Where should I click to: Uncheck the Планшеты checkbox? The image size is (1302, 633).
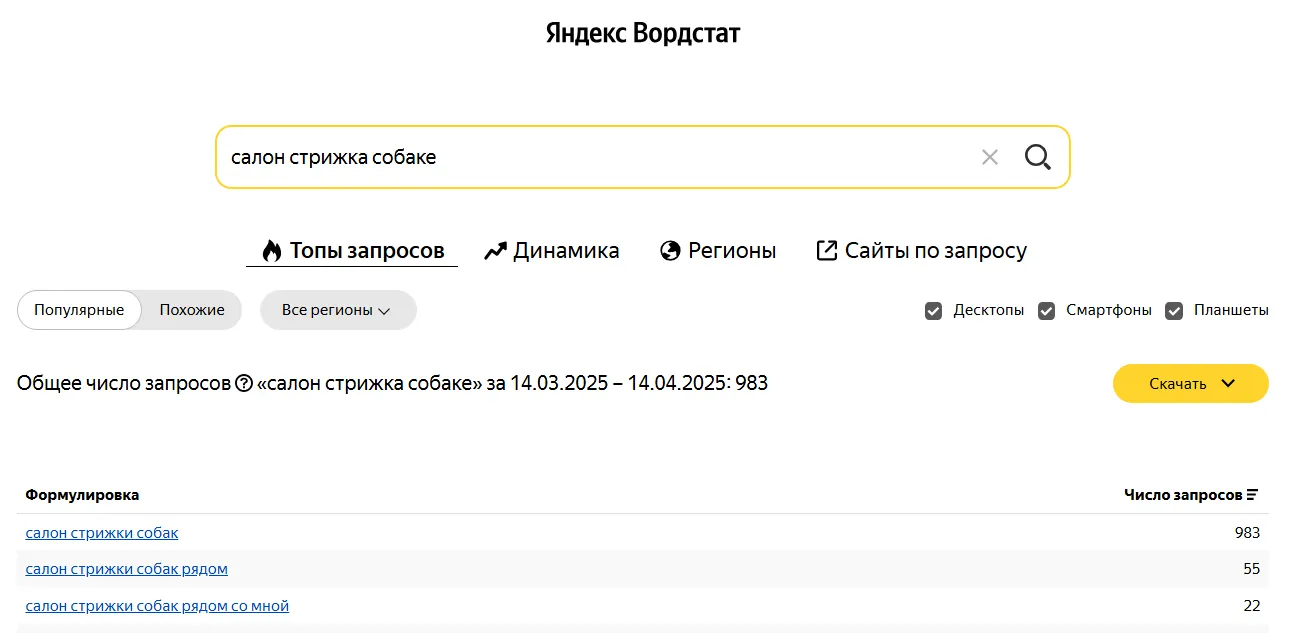pos(1174,310)
